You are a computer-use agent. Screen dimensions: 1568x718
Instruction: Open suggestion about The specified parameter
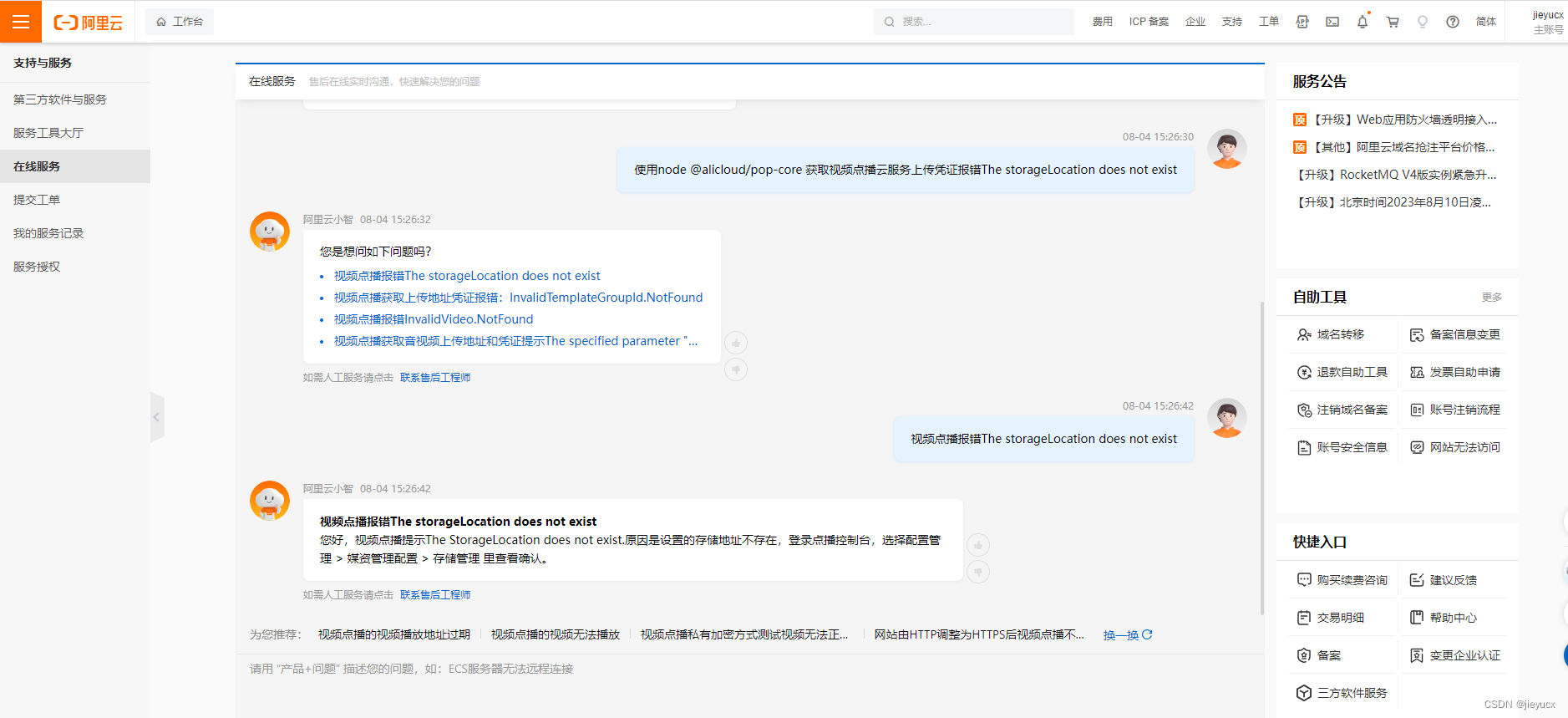[x=515, y=341]
